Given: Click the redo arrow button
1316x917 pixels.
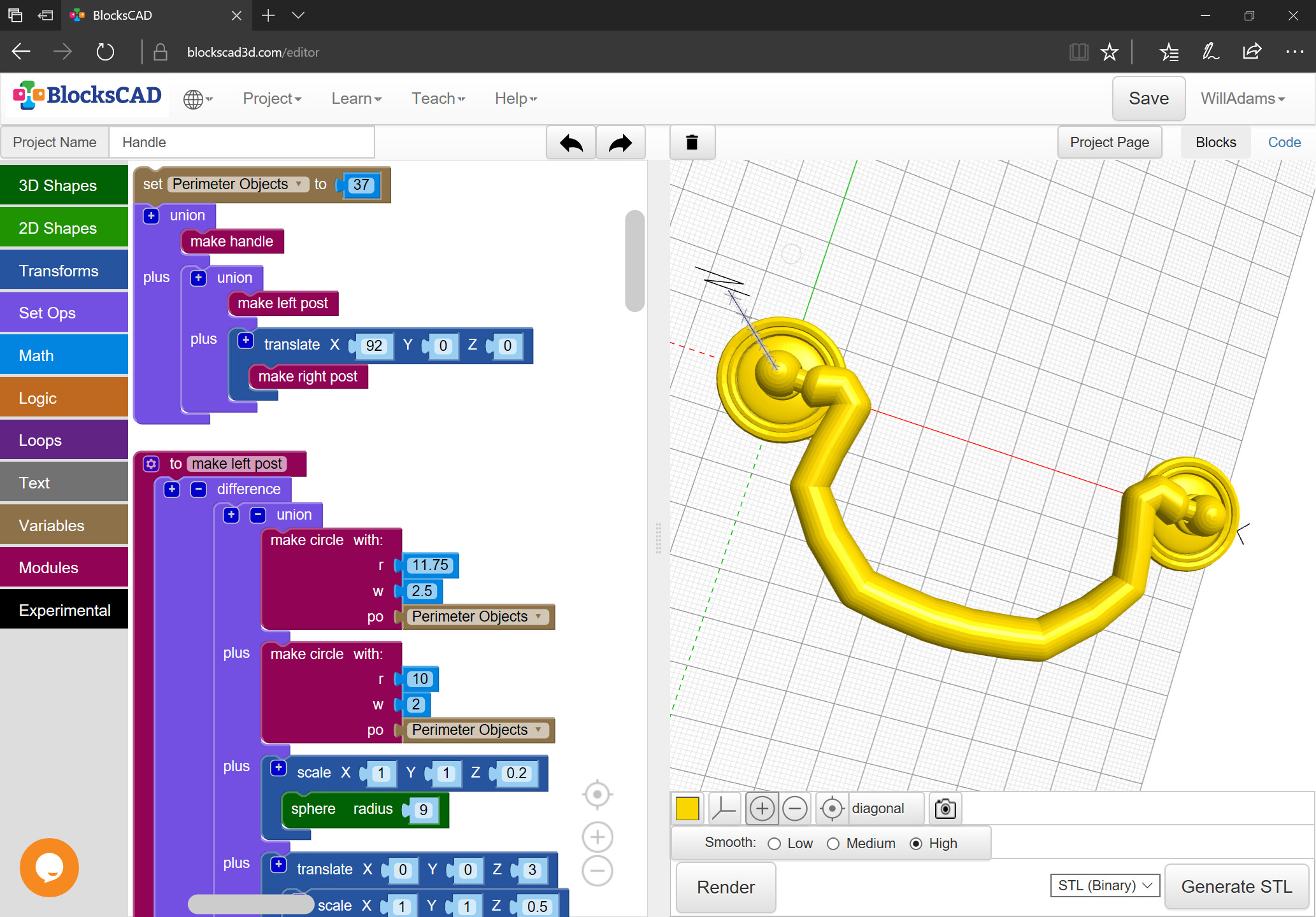Looking at the screenshot, I should click(620, 143).
